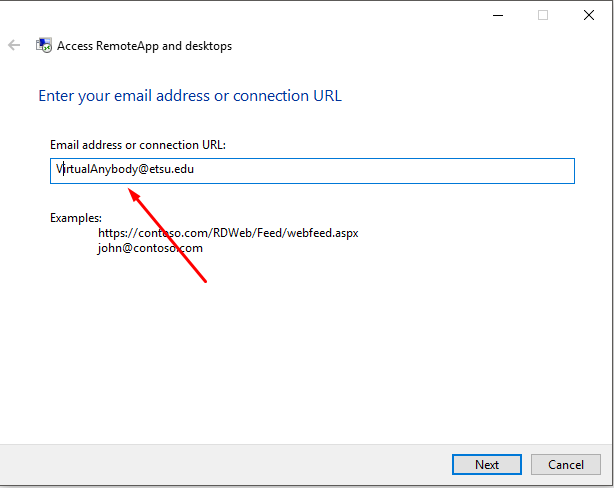Click the back arrow in the wizard header
This screenshot has width=614, height=488.
(x=14, y=45)
